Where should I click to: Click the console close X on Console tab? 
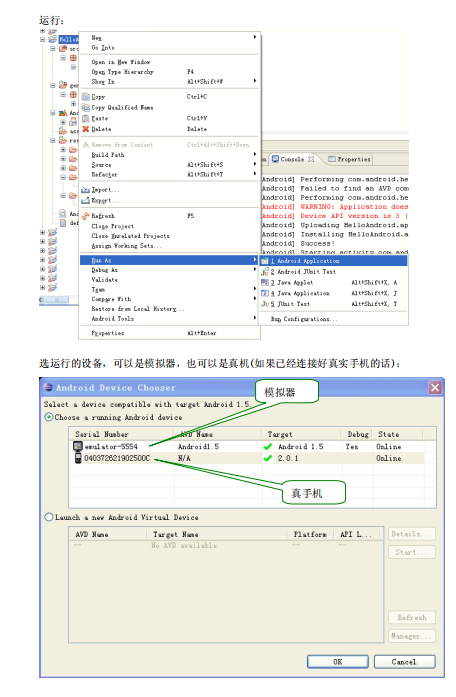(311, 159)
